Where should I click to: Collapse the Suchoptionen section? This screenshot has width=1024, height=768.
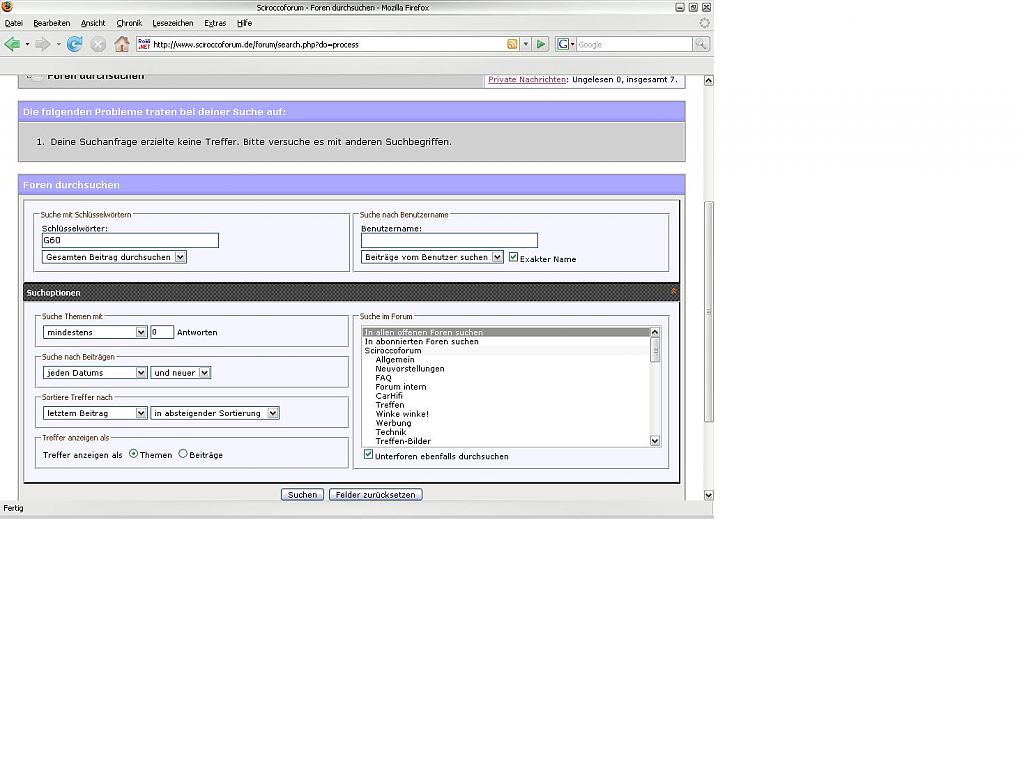[x=674, y=292]
